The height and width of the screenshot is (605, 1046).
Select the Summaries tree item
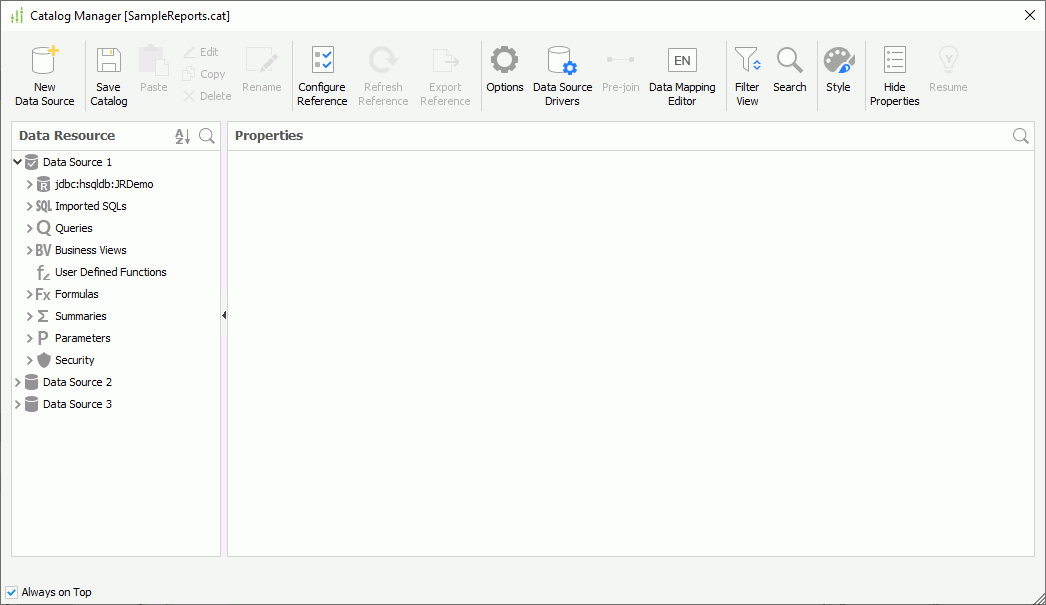pyautogui.click(x=81, y=316)
